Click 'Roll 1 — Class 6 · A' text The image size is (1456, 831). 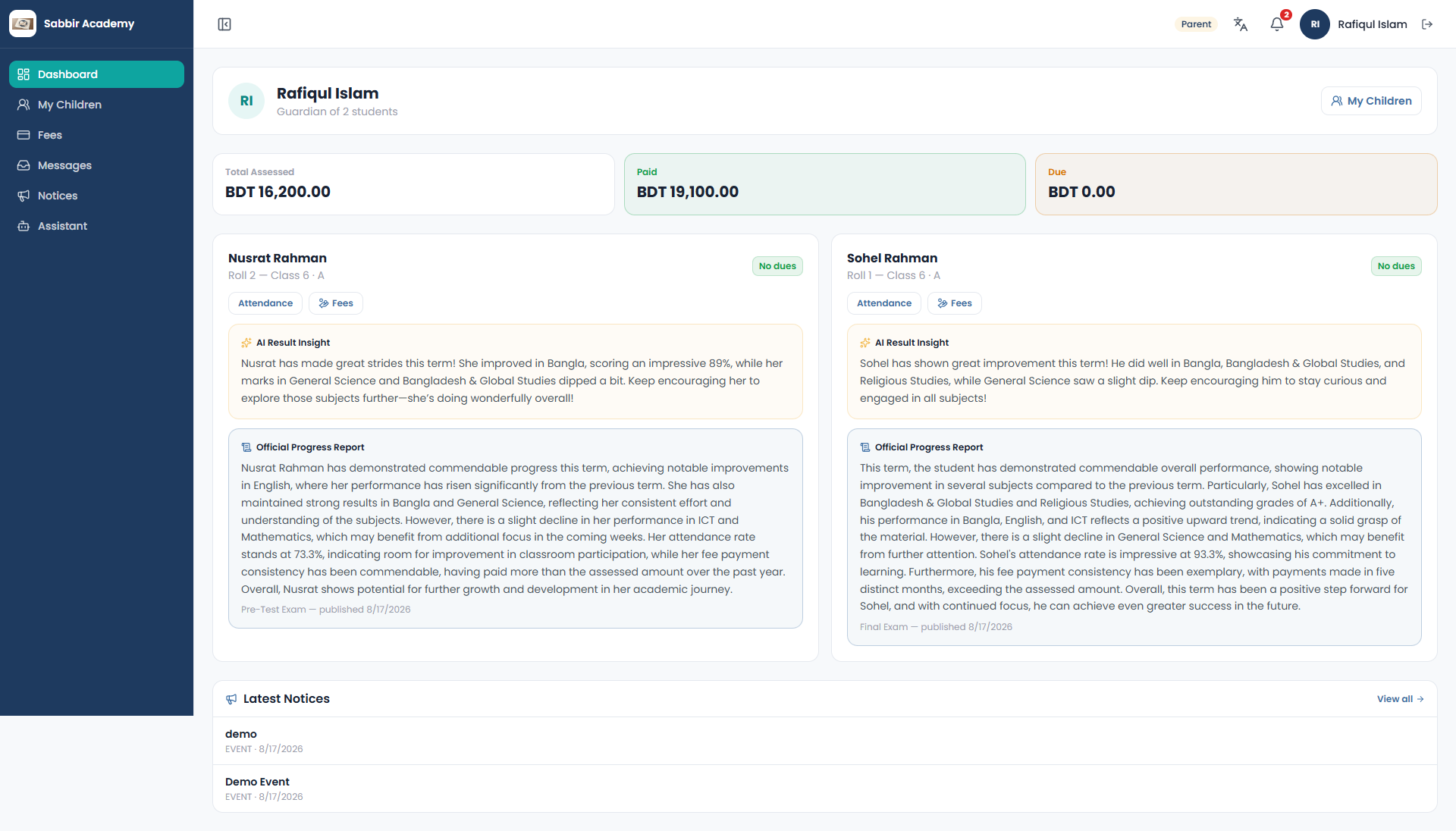893,275
